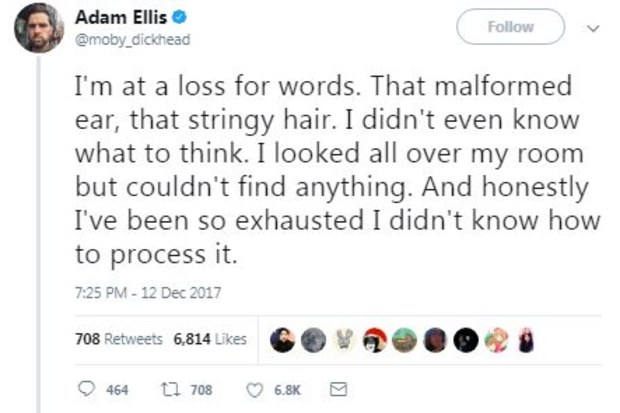The image size is (620, 413).
Task: Retweet using the arrows icon
Action: click(x=171, y=389)
